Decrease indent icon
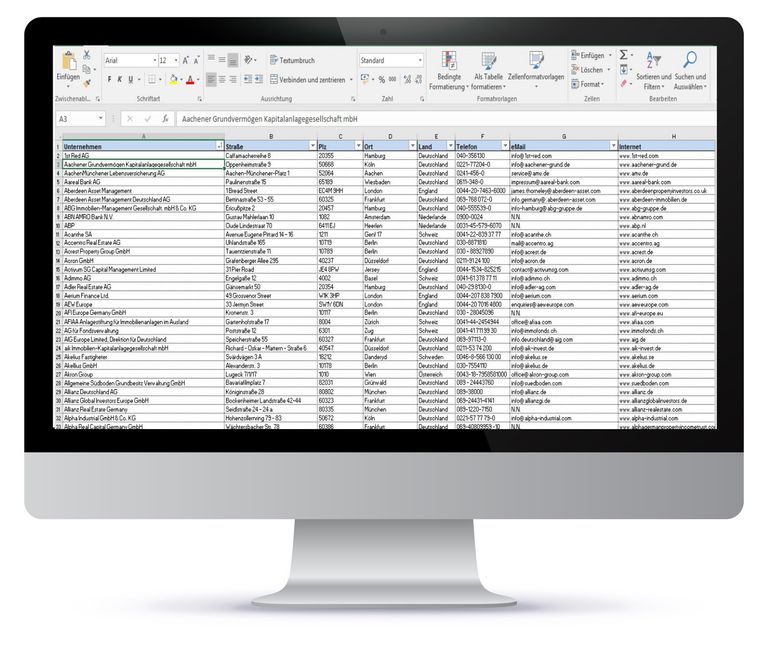The width and height of the screenshot is (768, 647). tap(248, 79)
